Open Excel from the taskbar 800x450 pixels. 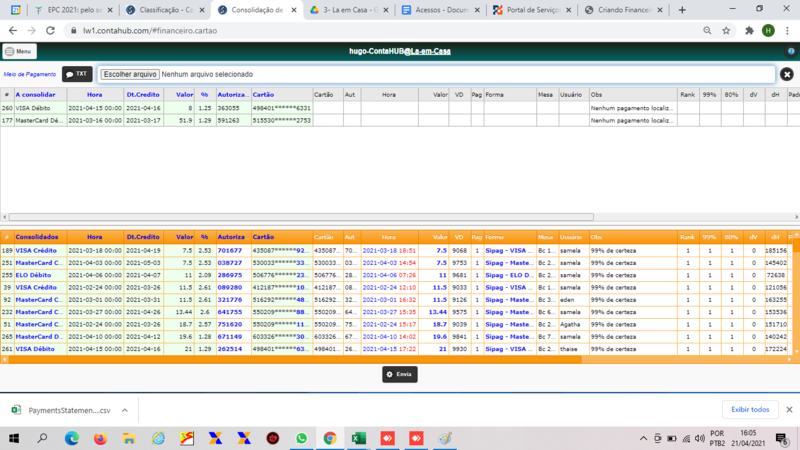click(359, 438)
